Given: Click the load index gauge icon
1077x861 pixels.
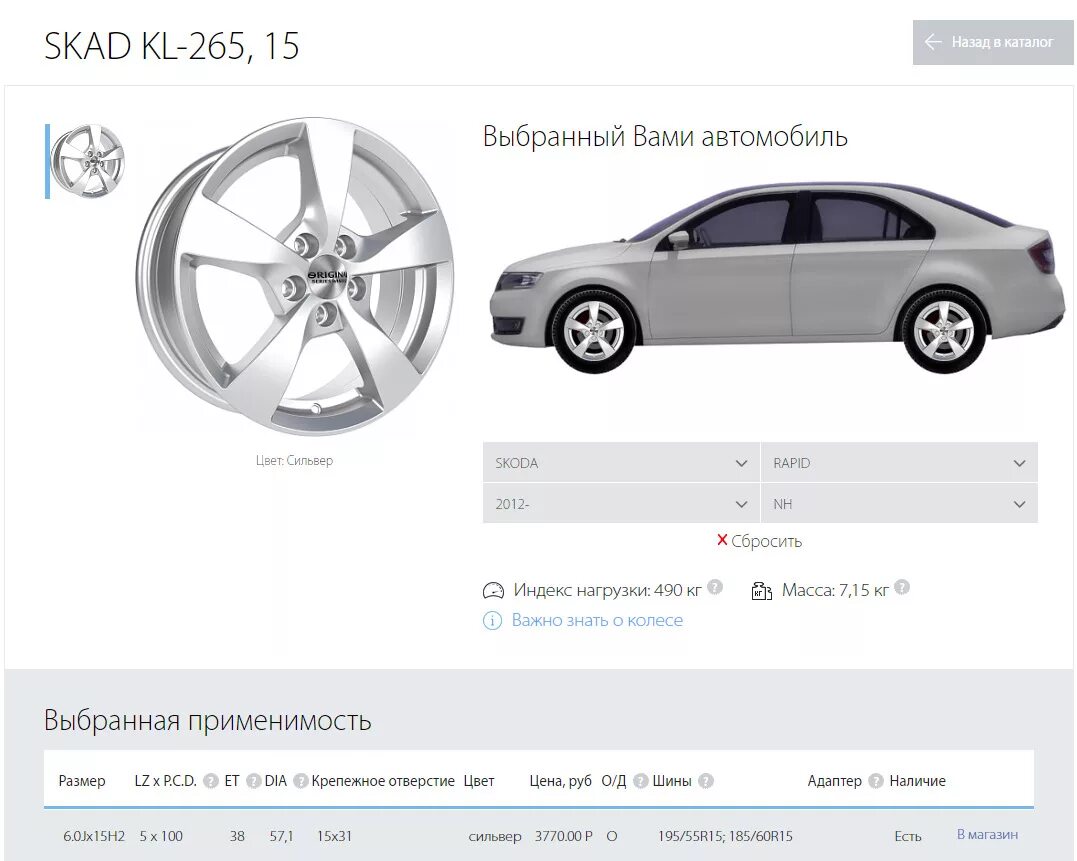Looking at the screenshot, I should [493, 590].
